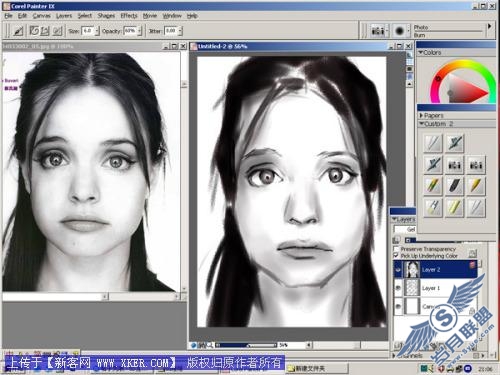Select the third-row leftmost pencil-style custom brush
The image size is (500, 375).
[433, 186]
